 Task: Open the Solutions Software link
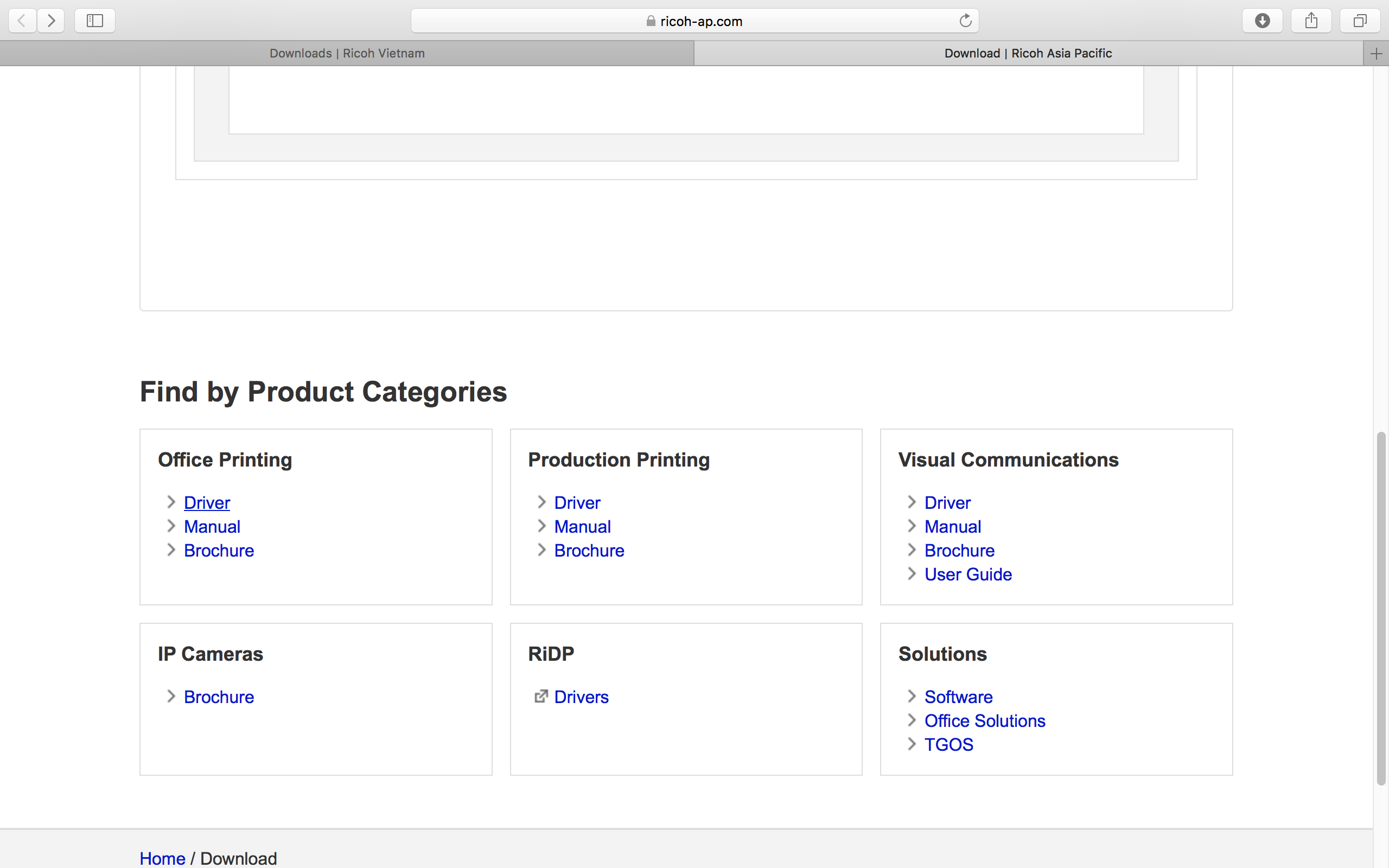(958, 697)
